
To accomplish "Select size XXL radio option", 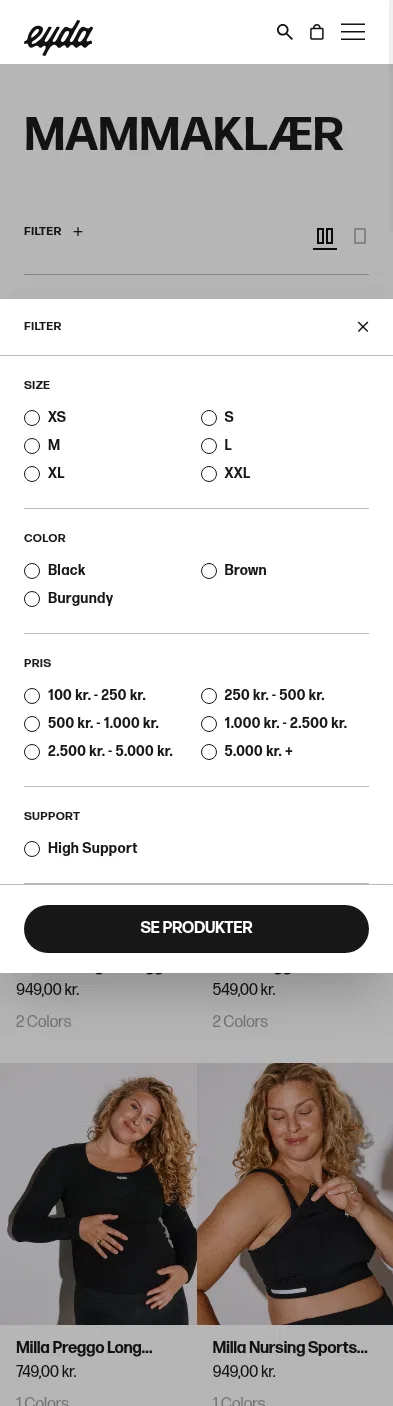I will (x=226, y=473).
